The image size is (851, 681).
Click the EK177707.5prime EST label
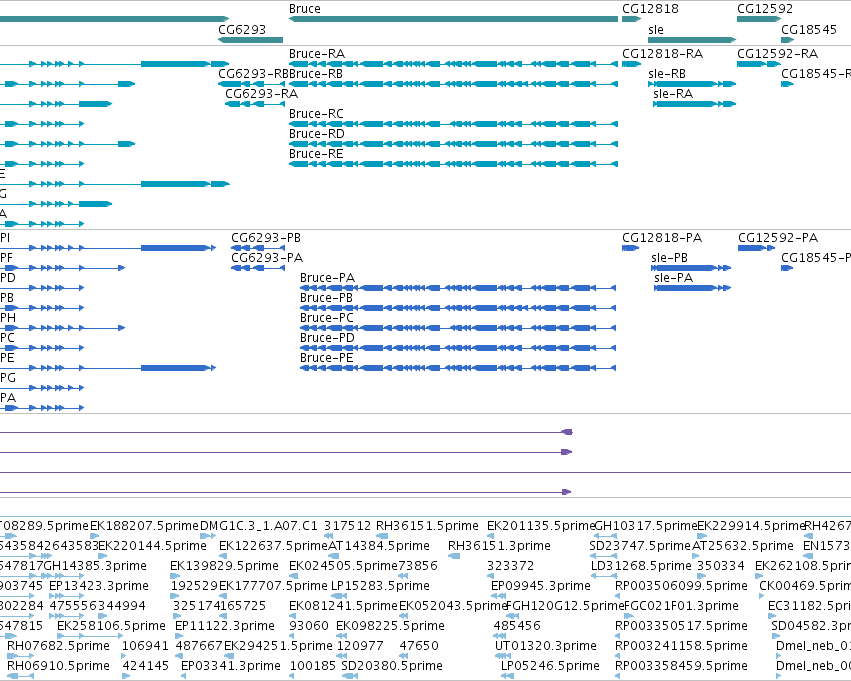(274, 586)
